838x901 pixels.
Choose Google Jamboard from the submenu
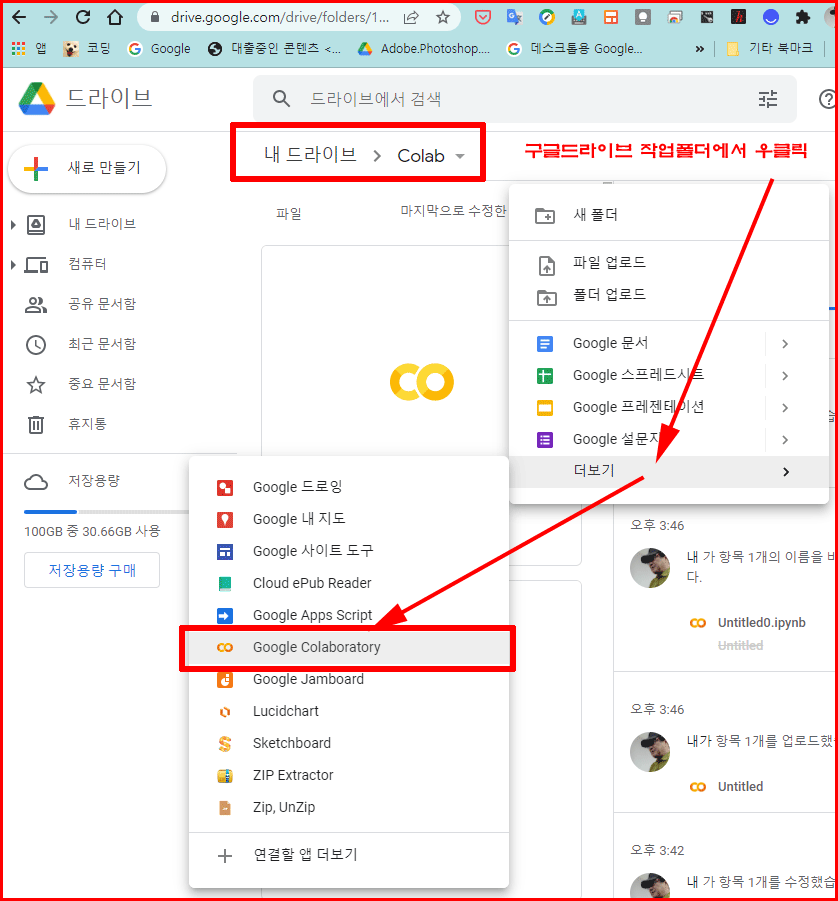348,680
